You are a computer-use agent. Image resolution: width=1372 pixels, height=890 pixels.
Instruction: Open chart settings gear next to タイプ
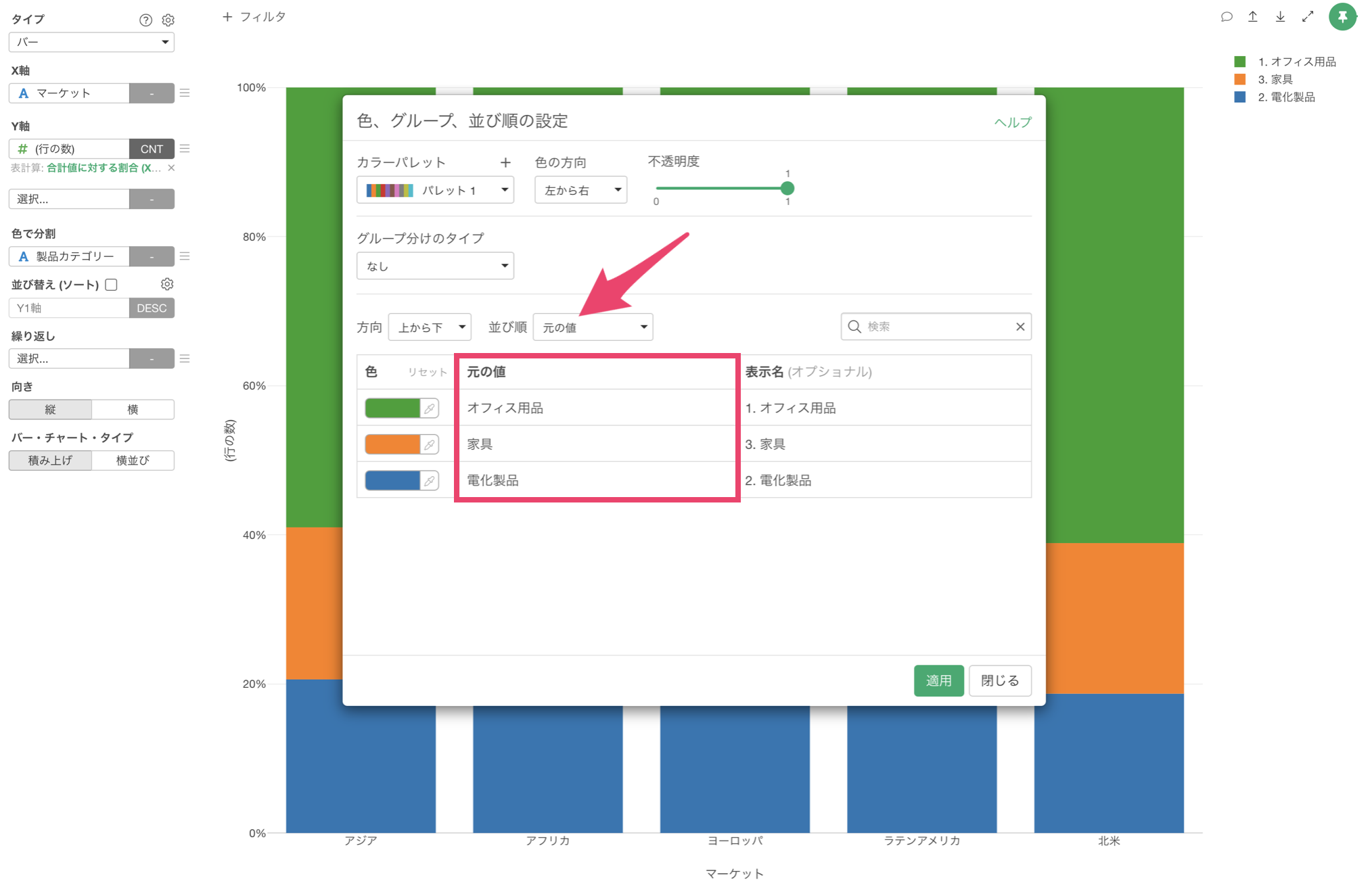[x=168, y=20]
